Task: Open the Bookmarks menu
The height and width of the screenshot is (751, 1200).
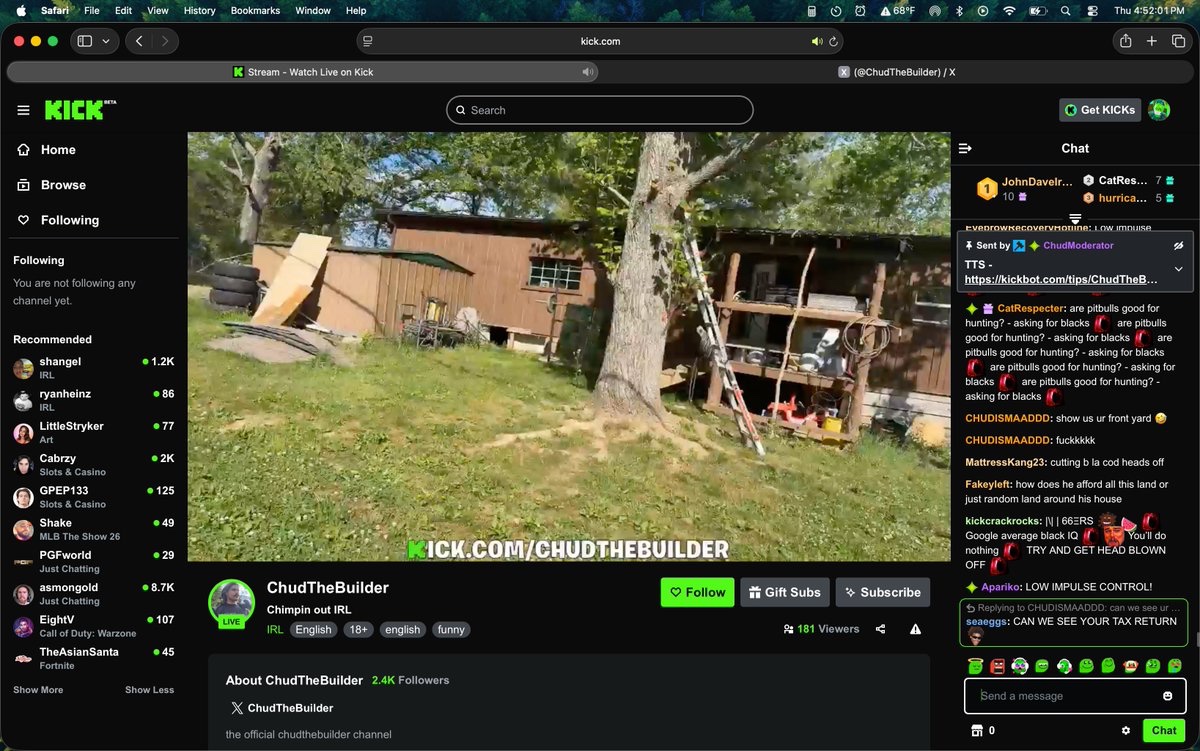Action: coord(255,10)
